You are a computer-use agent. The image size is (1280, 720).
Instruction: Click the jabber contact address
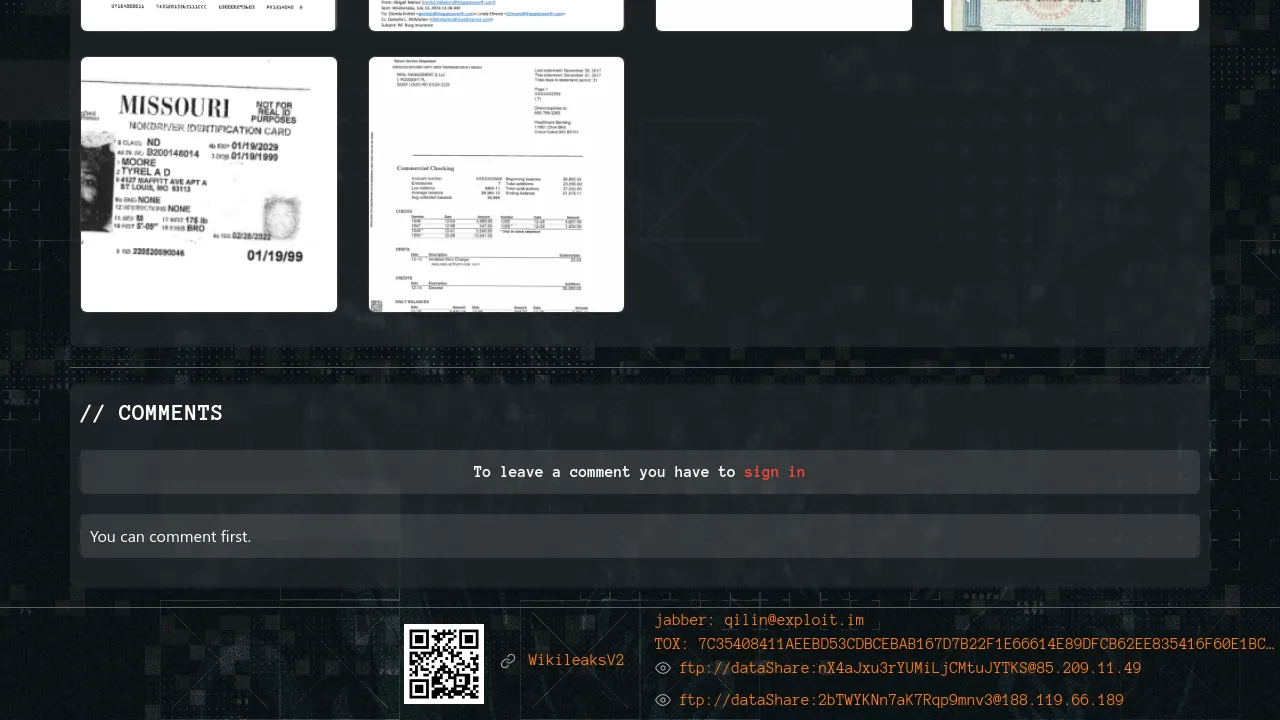tap(794, 620)
